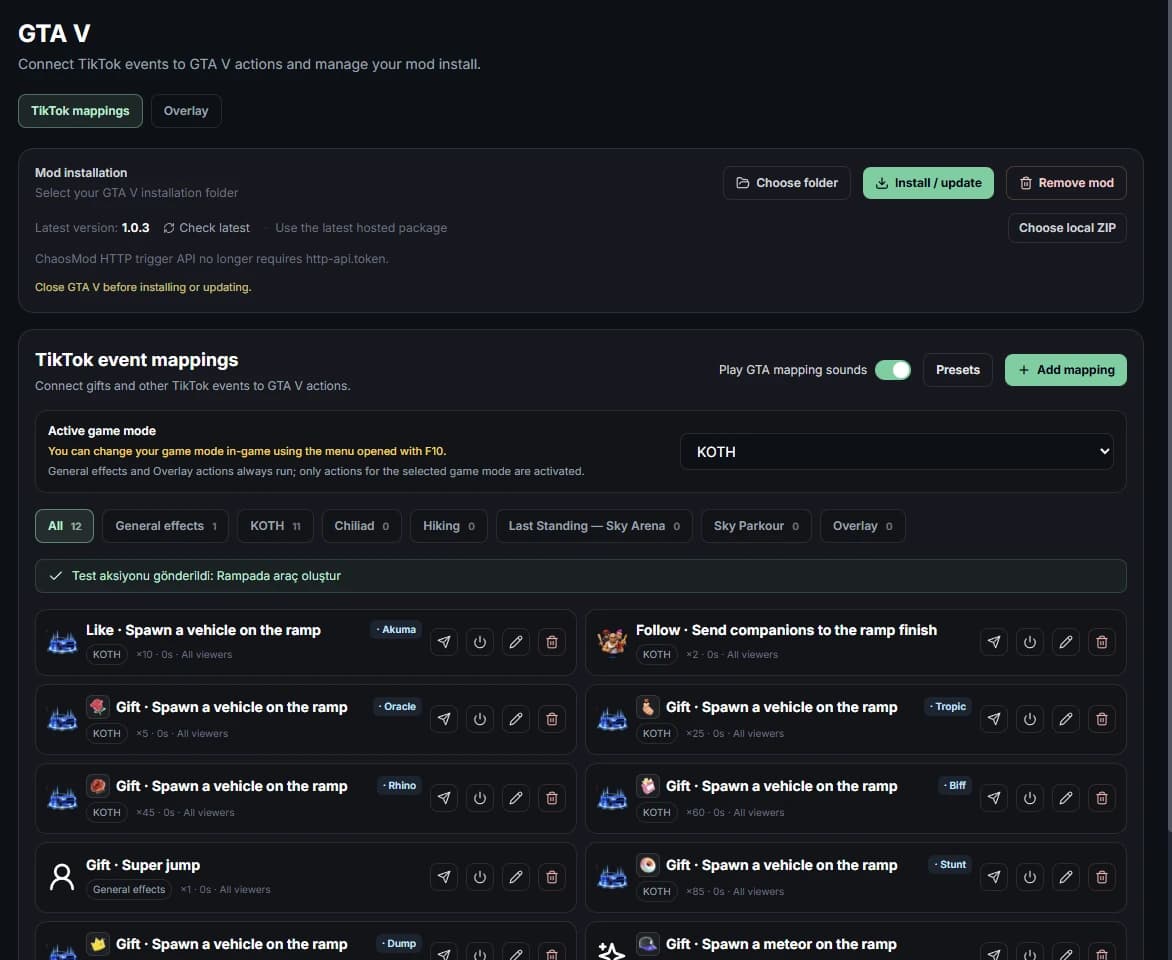Delete the Super jump mapping
This screenshot has width=1172, height=960.
click(x=552, y=877)
